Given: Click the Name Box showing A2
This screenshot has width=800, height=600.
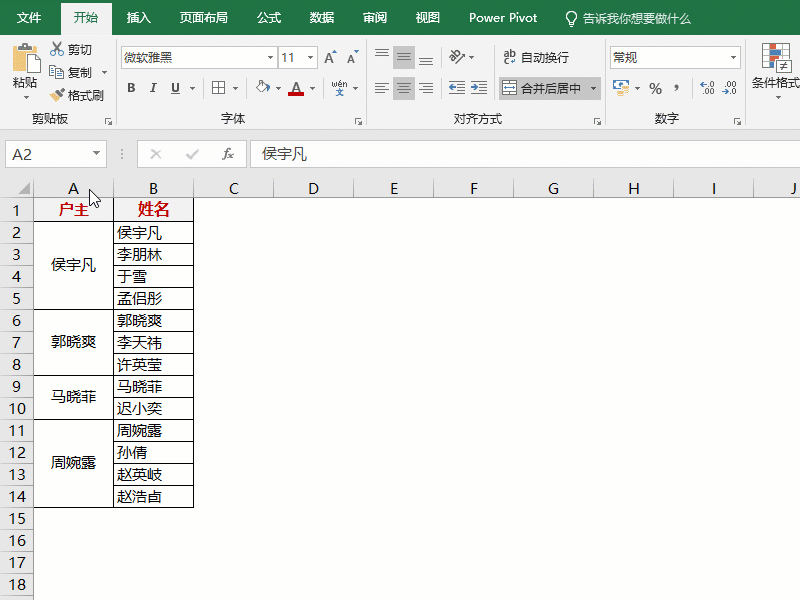Looking at the screenshot, I should tap(47, 154).
